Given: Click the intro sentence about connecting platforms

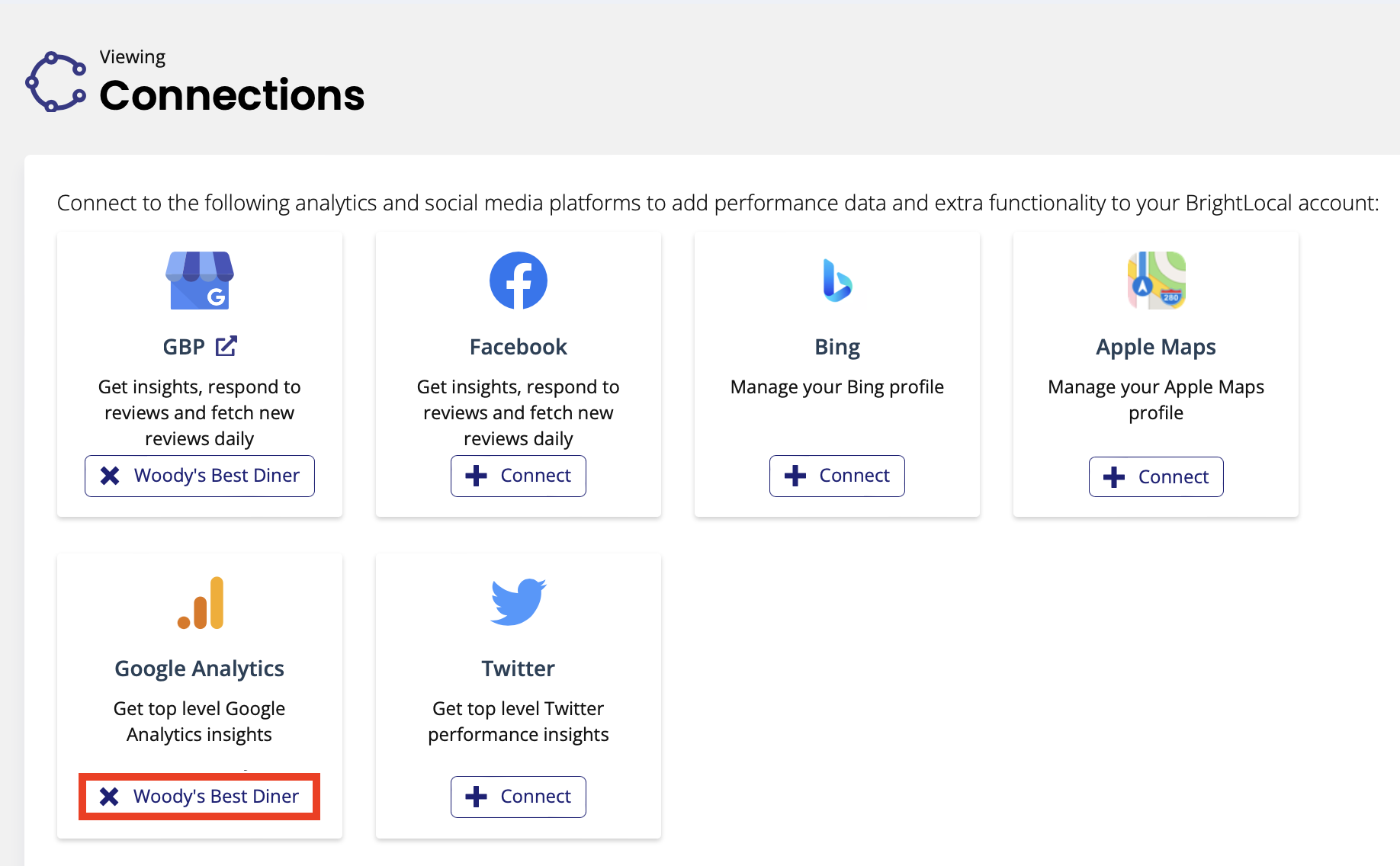Looking at the screenshot, I should (x=718, y=203).
